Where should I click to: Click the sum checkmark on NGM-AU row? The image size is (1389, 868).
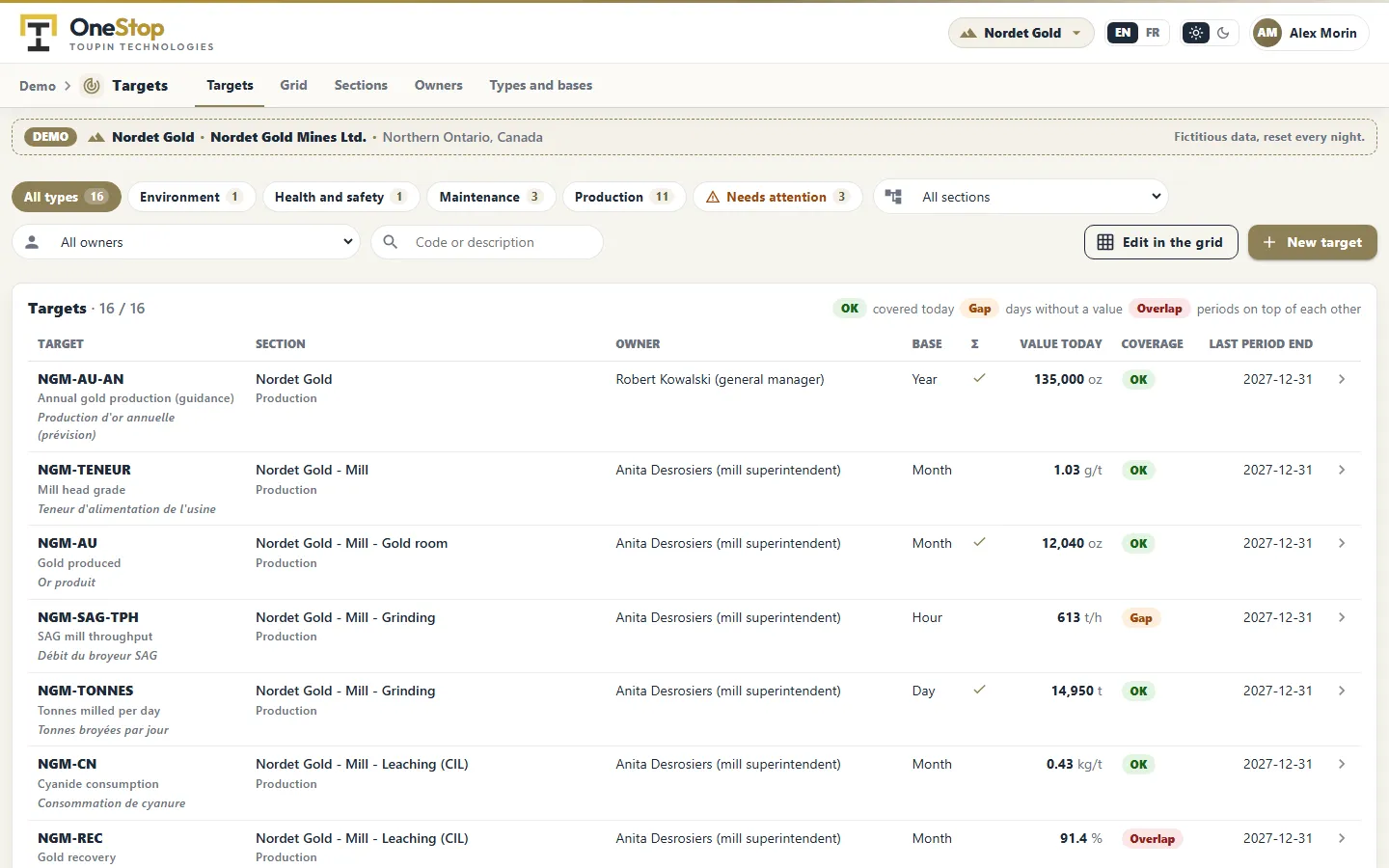click(979, 542)
